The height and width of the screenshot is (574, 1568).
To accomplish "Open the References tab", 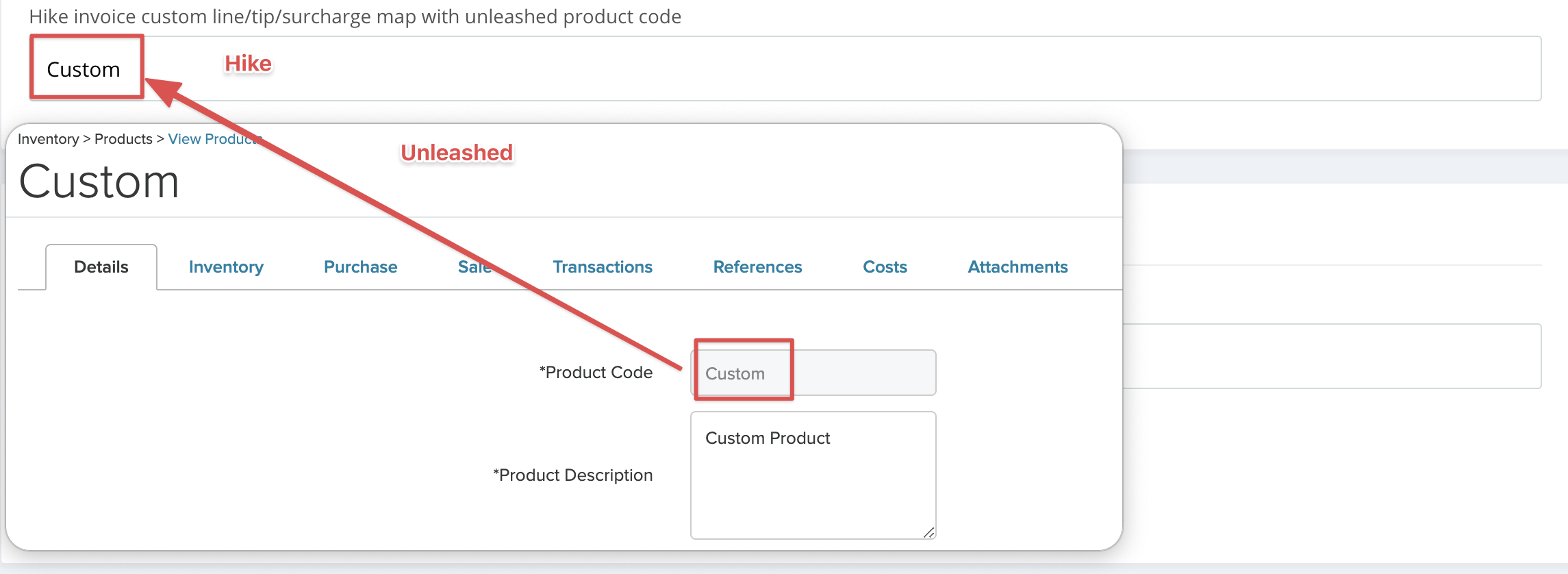I will 757,267.
